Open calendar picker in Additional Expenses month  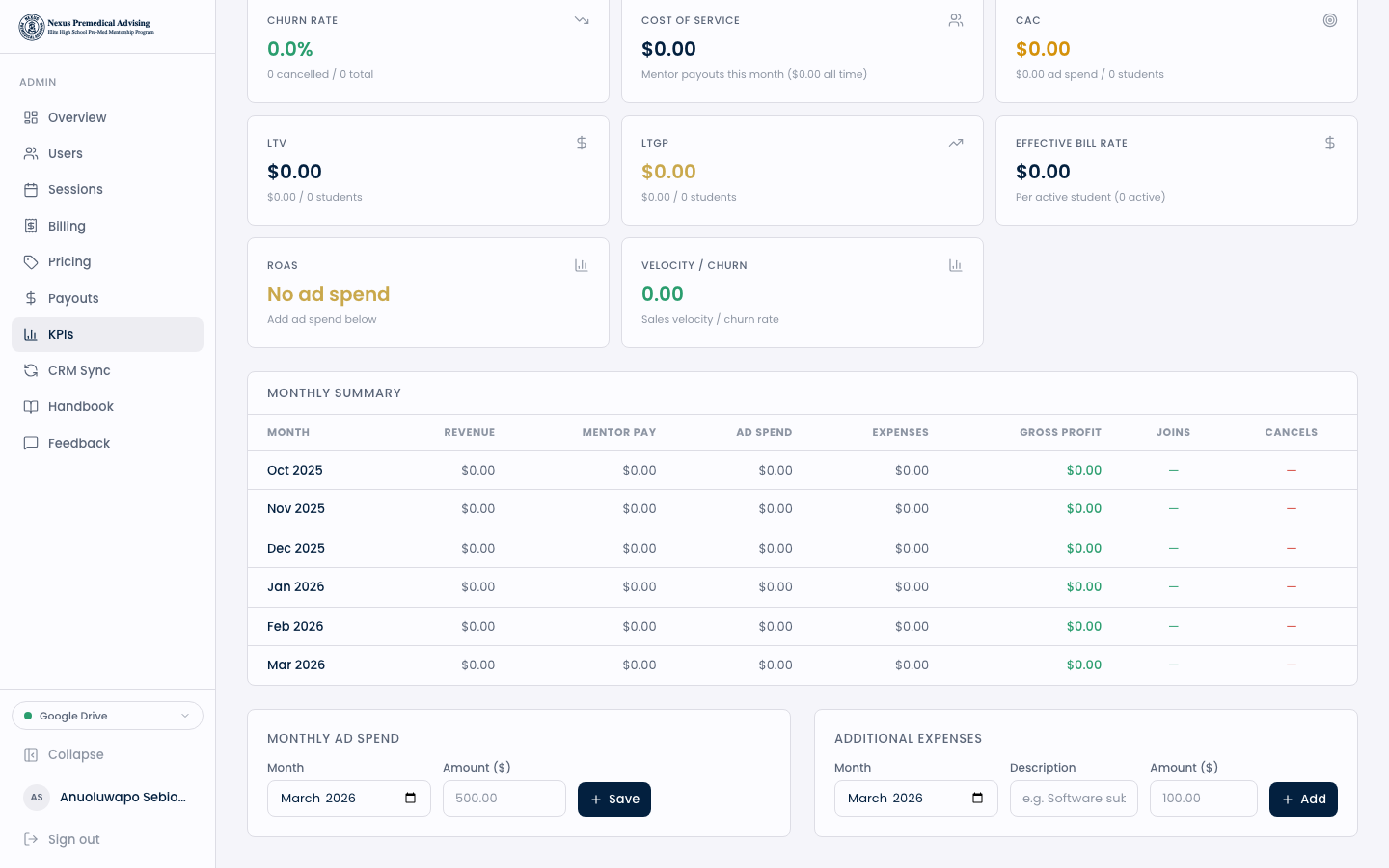pos(977,799)
